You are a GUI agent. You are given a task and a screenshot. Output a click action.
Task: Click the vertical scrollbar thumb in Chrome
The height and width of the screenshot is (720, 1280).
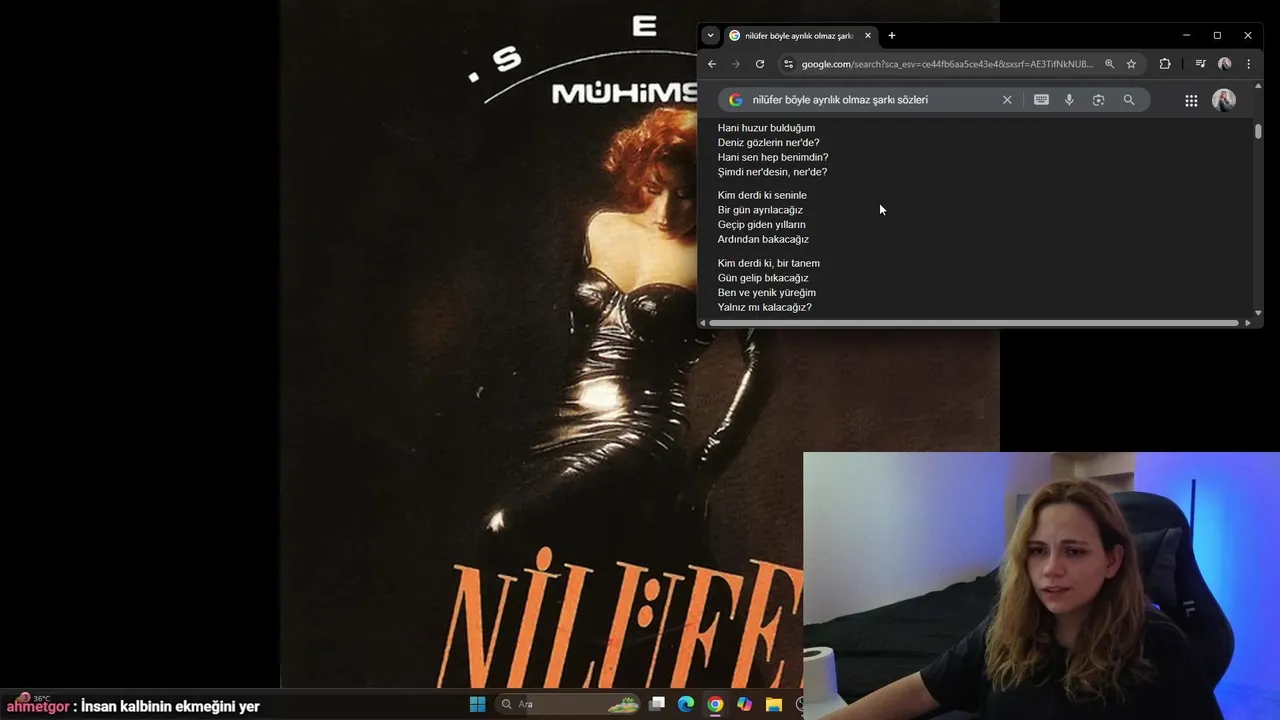tap(1258, 131)
